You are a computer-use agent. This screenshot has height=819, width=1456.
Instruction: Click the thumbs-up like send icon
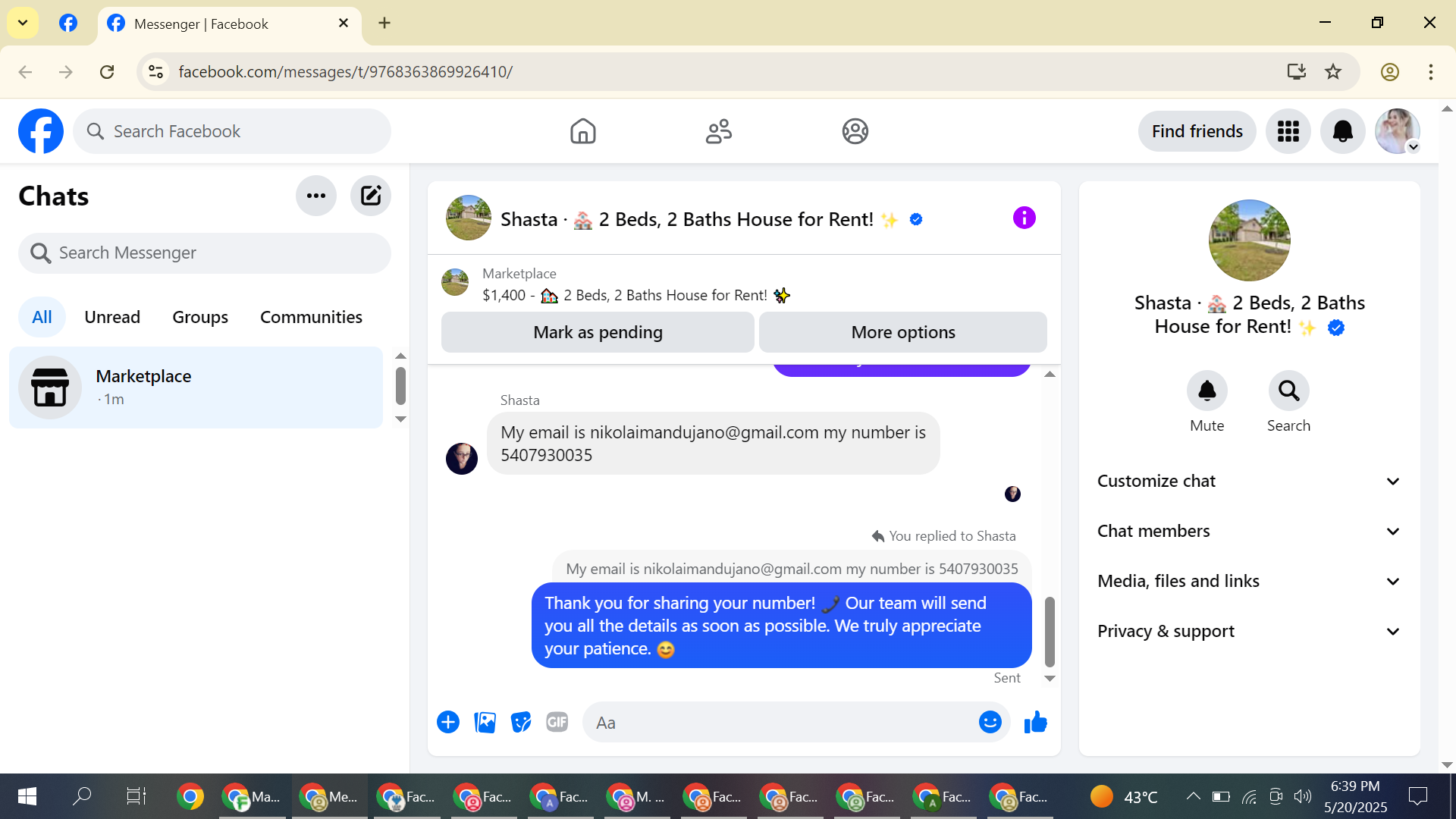click(1035, 723)
